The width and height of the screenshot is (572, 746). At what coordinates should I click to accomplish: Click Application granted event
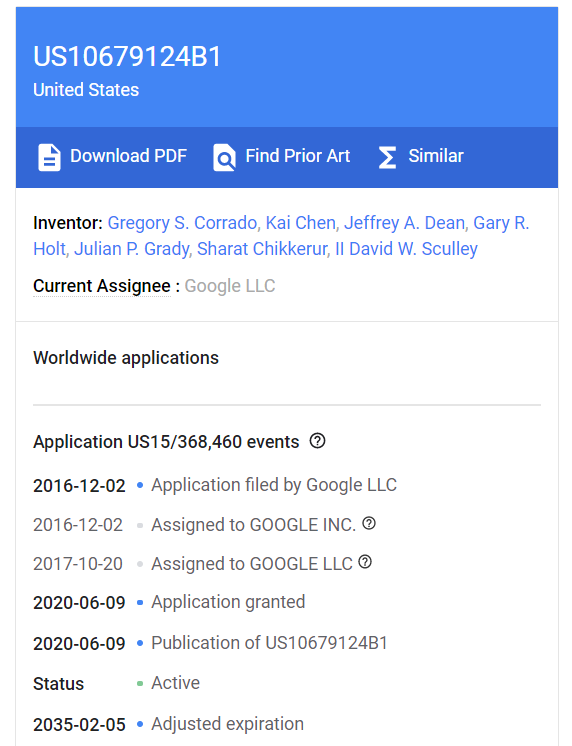pos(228,602)
